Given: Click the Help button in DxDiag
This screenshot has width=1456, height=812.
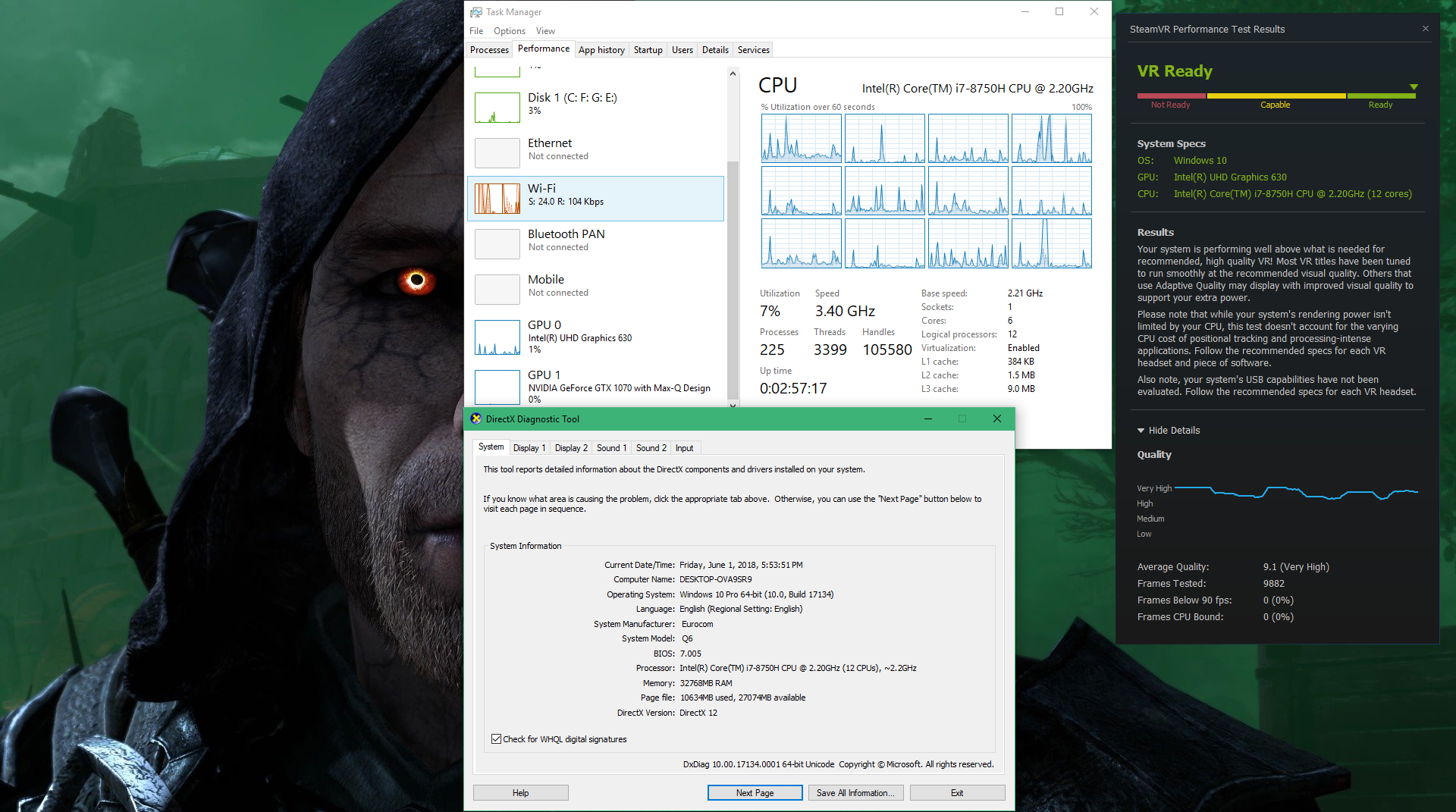Looking at the screenshot, I should point(520,793).
